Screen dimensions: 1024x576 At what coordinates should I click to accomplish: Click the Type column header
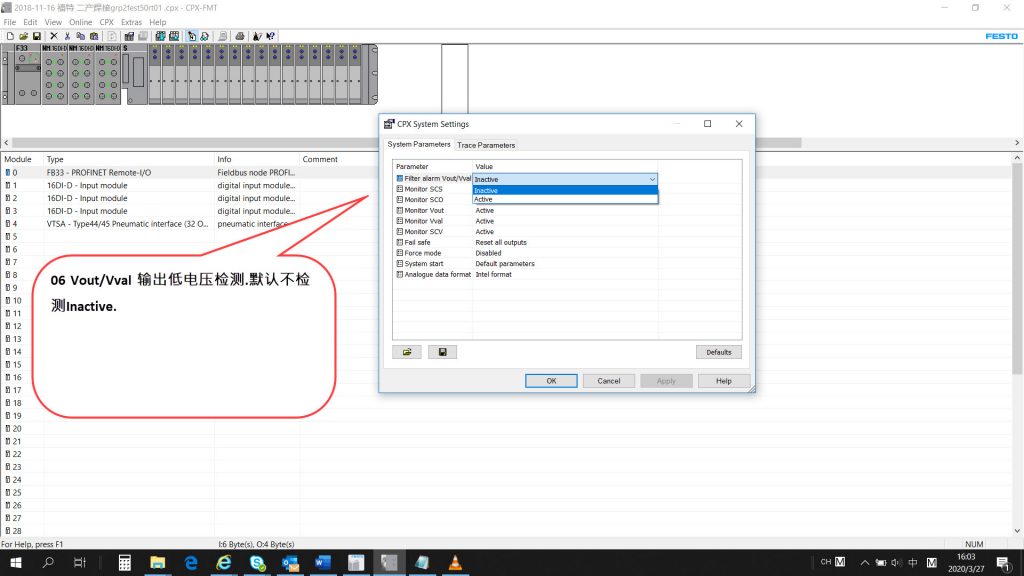(x=129, y=159)
